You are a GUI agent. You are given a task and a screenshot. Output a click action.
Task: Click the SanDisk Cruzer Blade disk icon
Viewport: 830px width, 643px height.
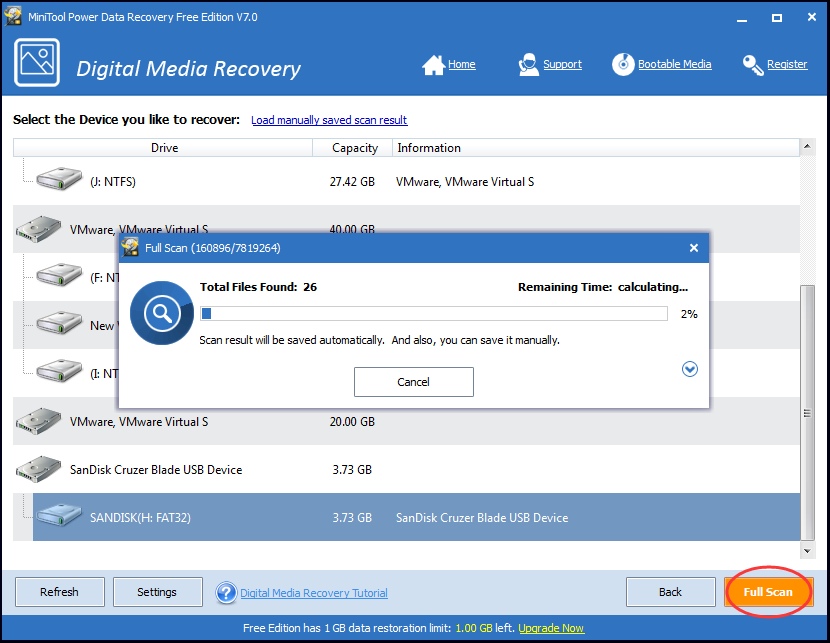(39, 469)
